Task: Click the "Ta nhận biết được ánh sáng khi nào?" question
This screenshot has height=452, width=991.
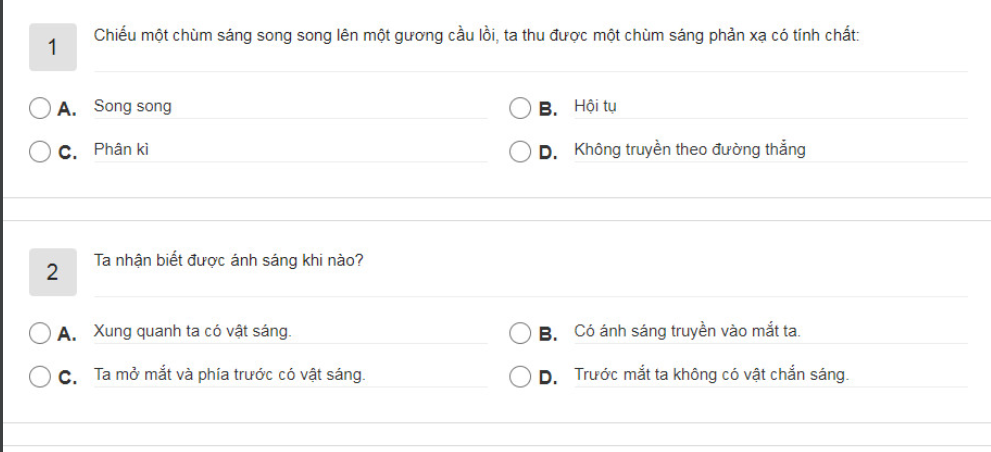Action: click(228, 261)
